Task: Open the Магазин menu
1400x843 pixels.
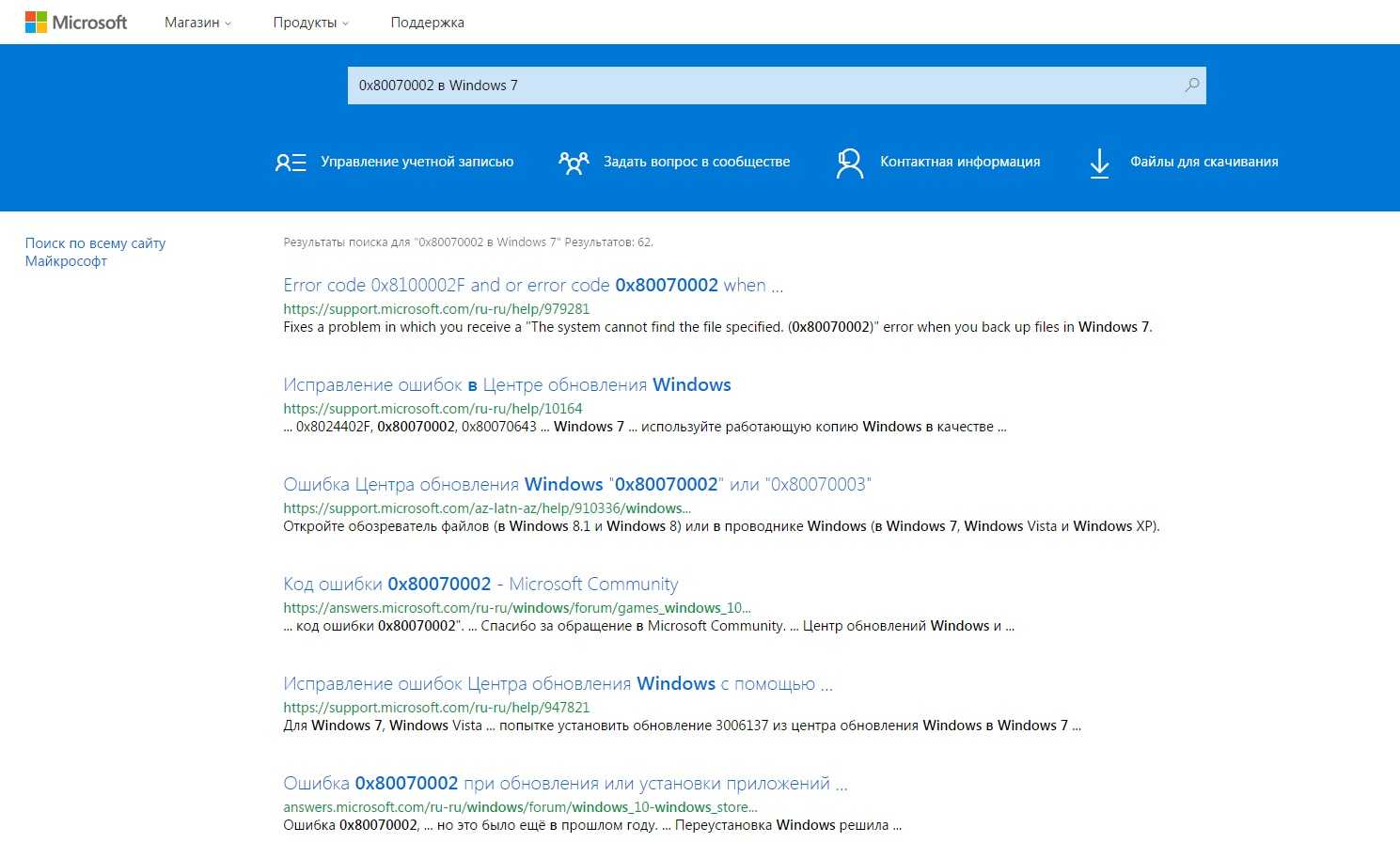Action: coord(192,23)
